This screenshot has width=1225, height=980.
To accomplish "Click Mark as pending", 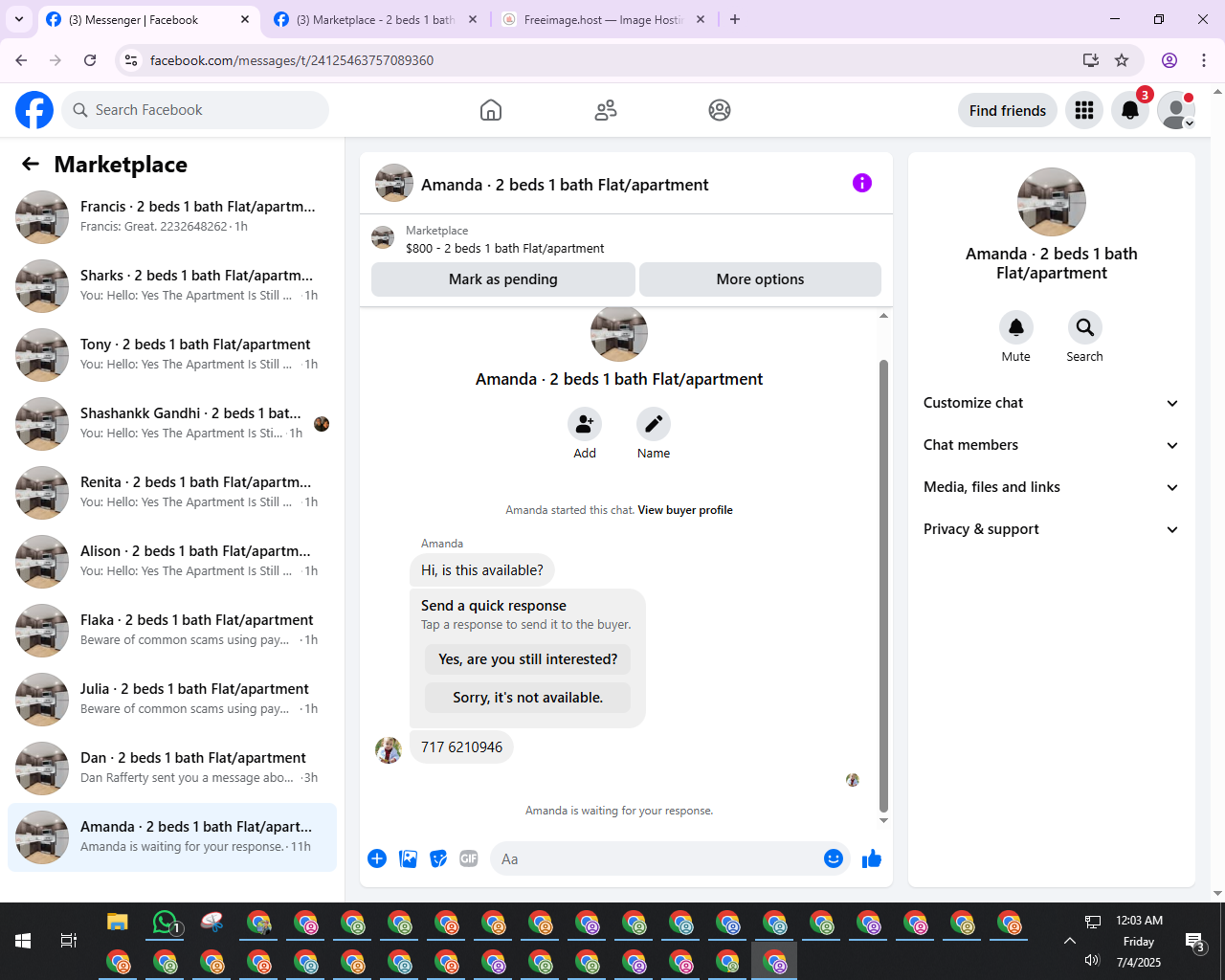I will [503, 279].
